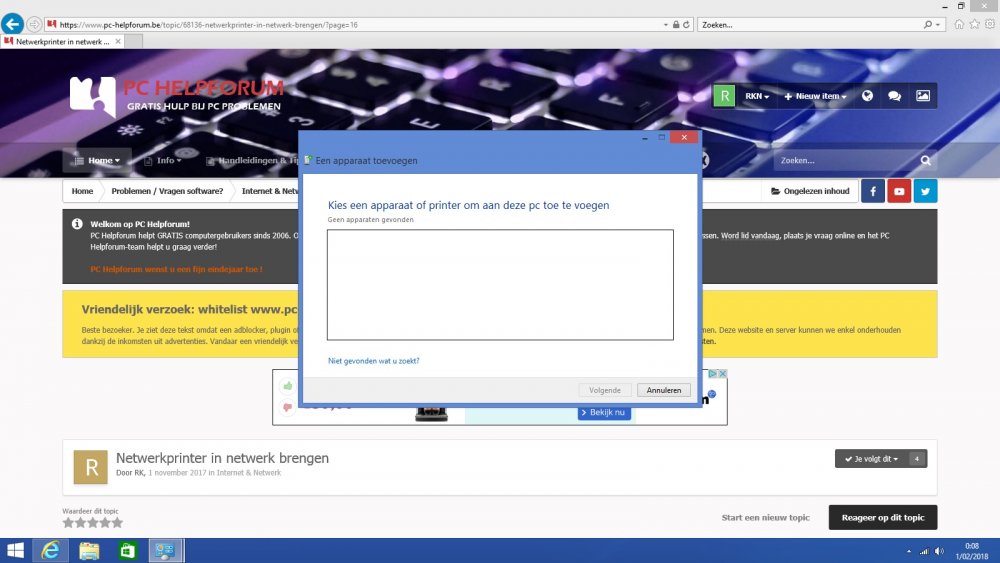
Task: Click the PC Helpforum logo
Action: pyautogui.click(x=177, y=96)
